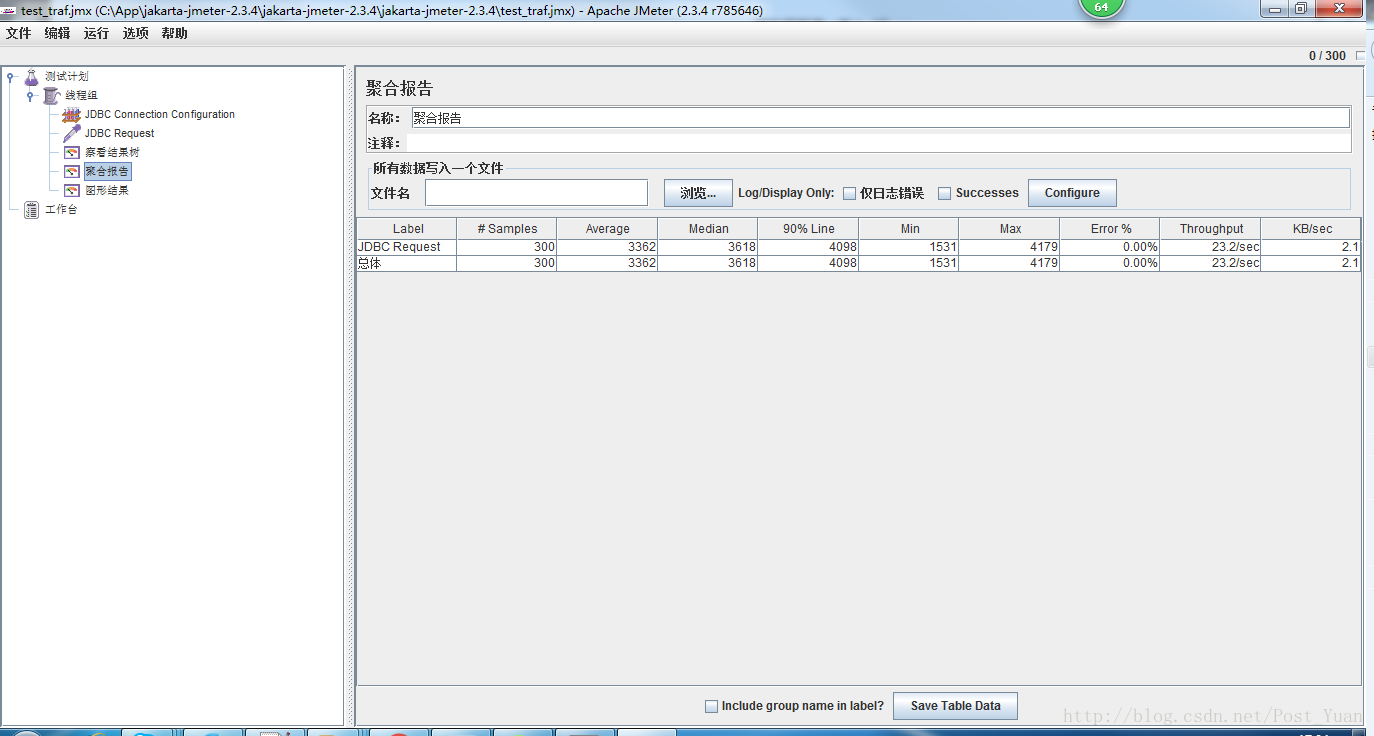Open the 帮助 menu
Image resolution: width=1374 pixels, height=736 pixels.
[174, 33]
